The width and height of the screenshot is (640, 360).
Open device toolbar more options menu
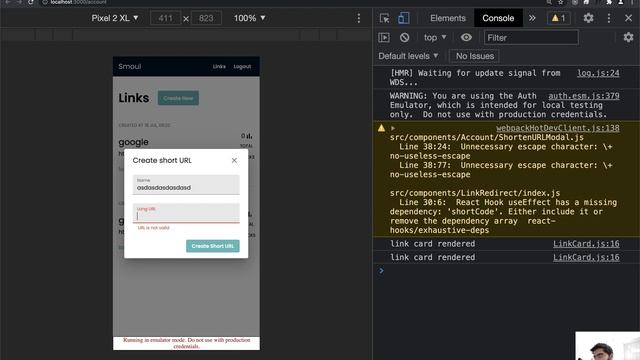[358, 18]
